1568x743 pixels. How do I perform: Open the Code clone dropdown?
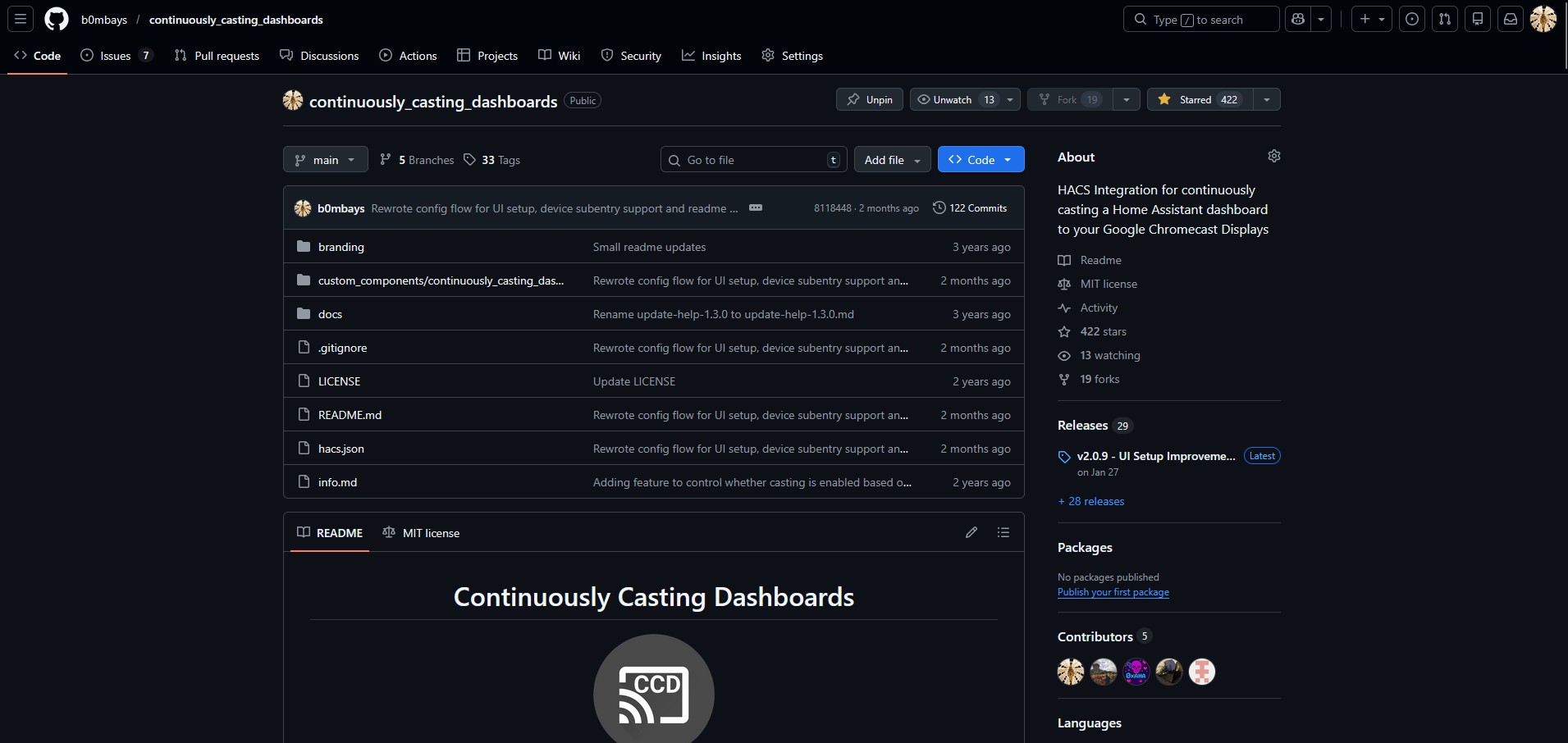(x=981, y=159)
